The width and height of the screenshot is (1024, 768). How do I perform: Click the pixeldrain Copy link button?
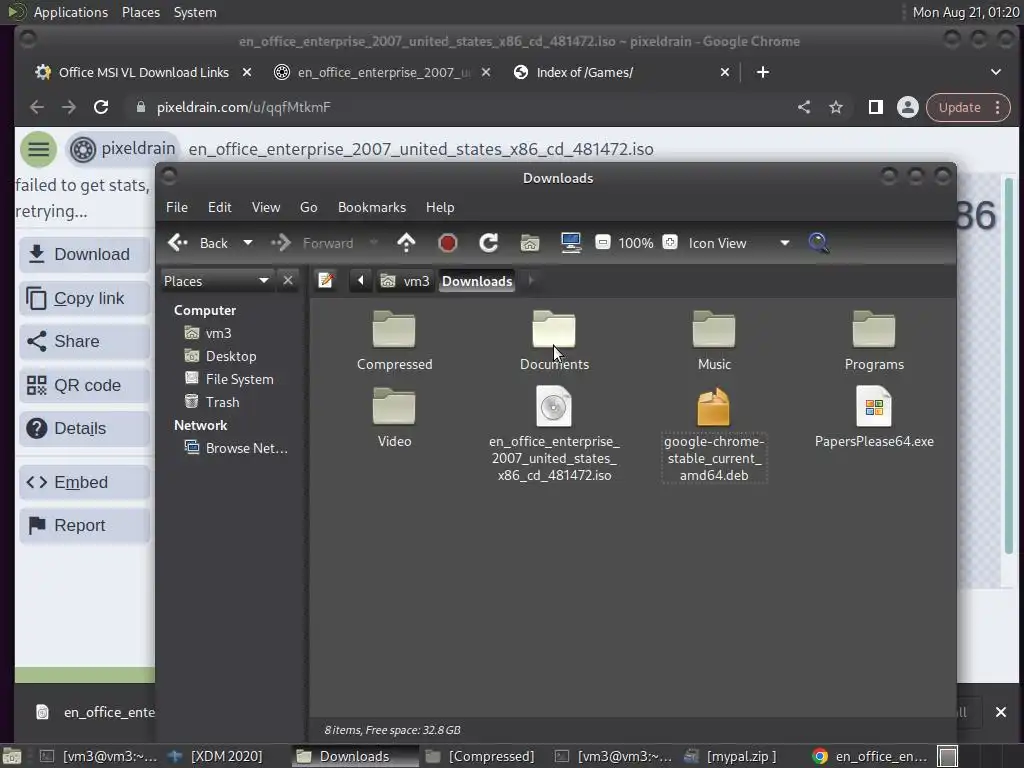(x=85, y=298)
